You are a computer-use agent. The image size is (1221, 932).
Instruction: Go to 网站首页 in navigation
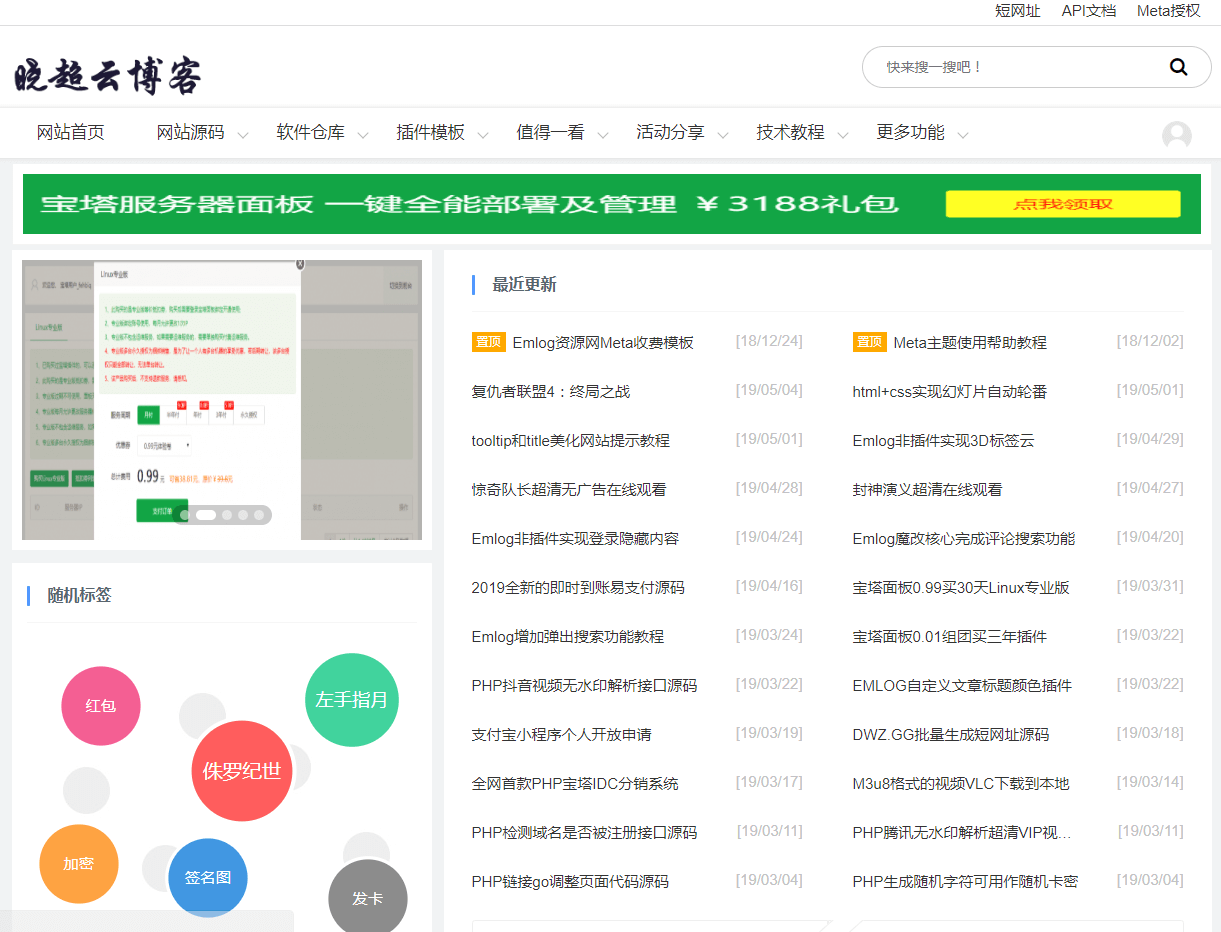70,133
